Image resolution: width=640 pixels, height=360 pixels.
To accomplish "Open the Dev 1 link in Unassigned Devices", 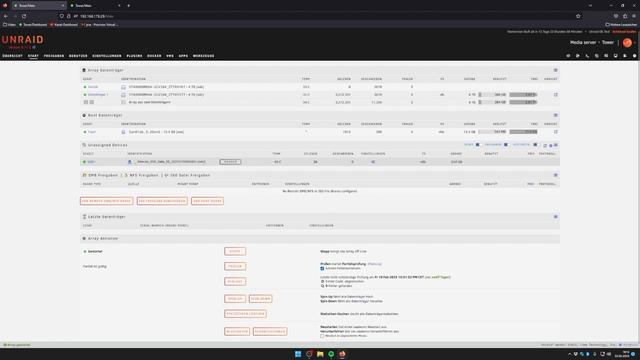I will point(91,162).
